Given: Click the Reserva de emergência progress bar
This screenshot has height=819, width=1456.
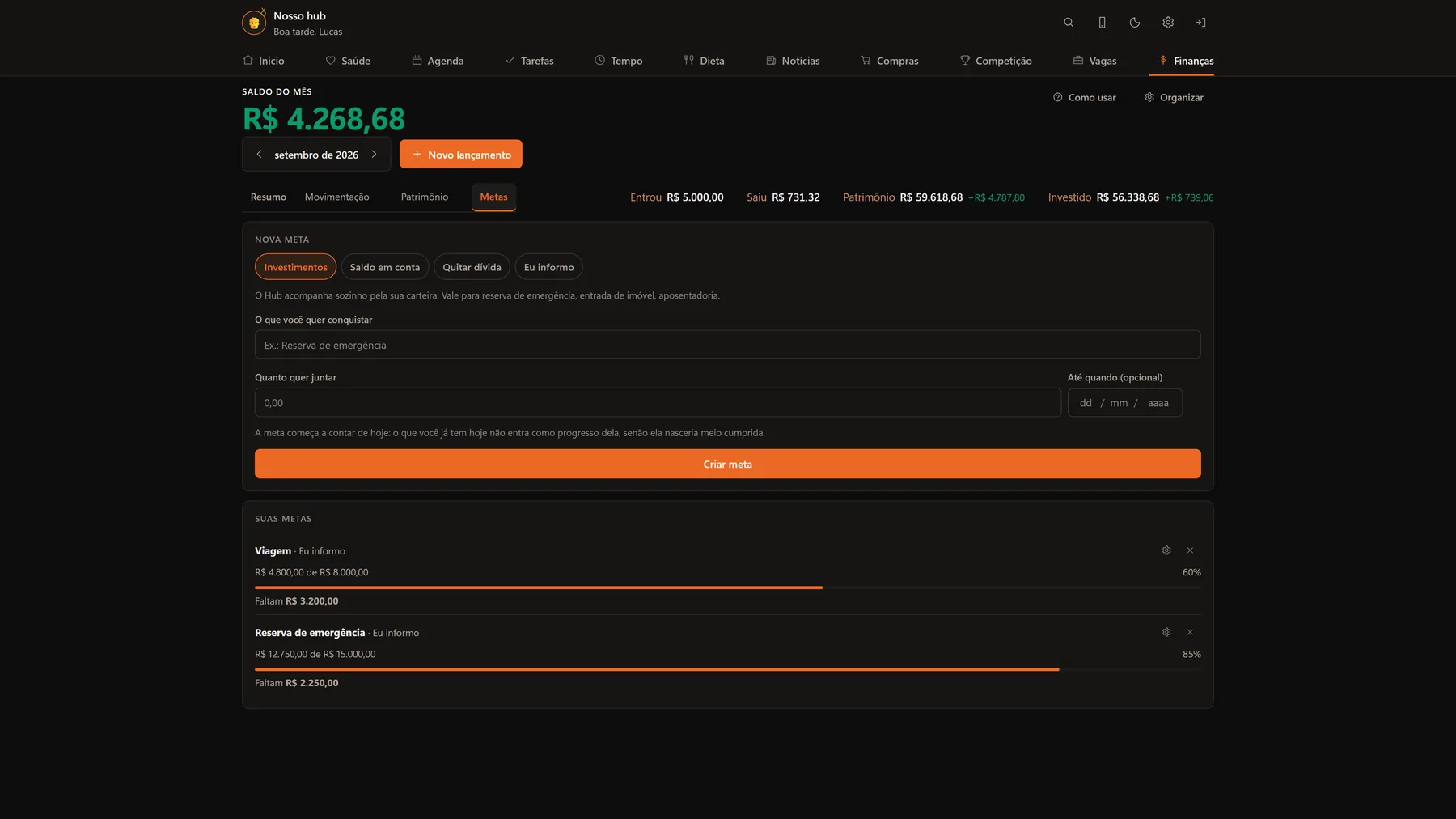Looking at the screenshot, I should pyautogui.click(x=728, y=669).
